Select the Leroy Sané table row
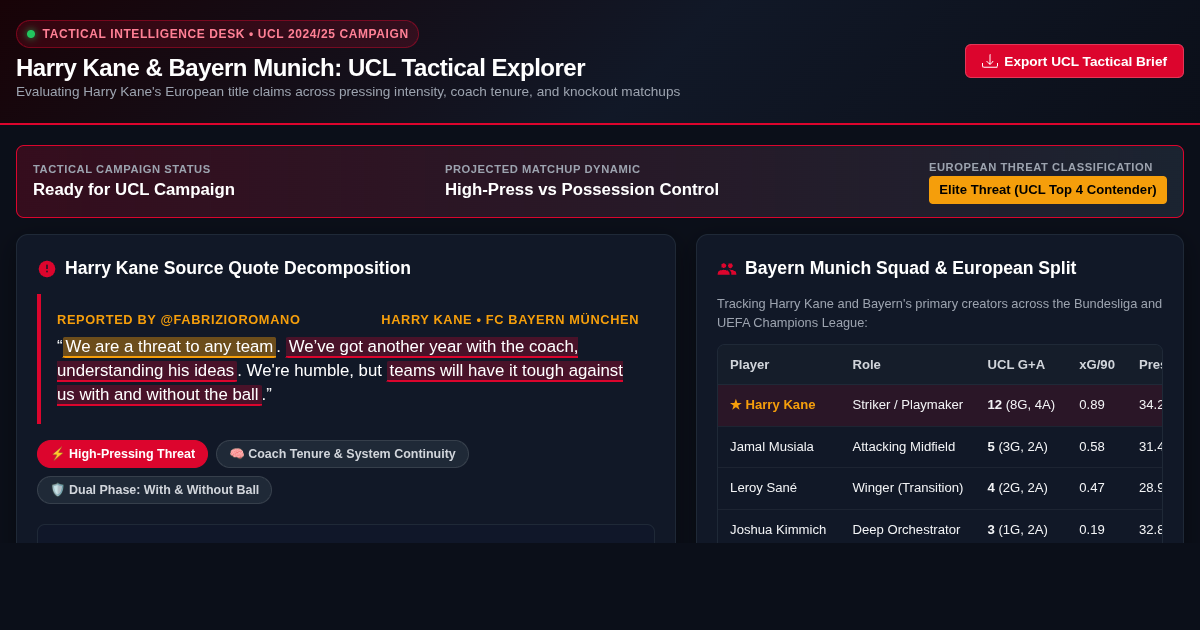 (940, 488)
